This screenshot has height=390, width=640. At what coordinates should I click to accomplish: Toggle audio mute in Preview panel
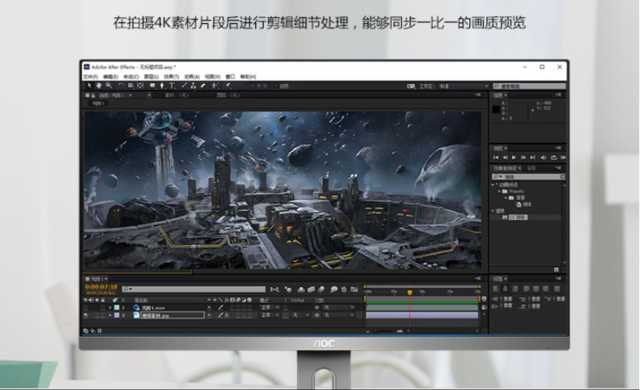click(x=543, y=157)
